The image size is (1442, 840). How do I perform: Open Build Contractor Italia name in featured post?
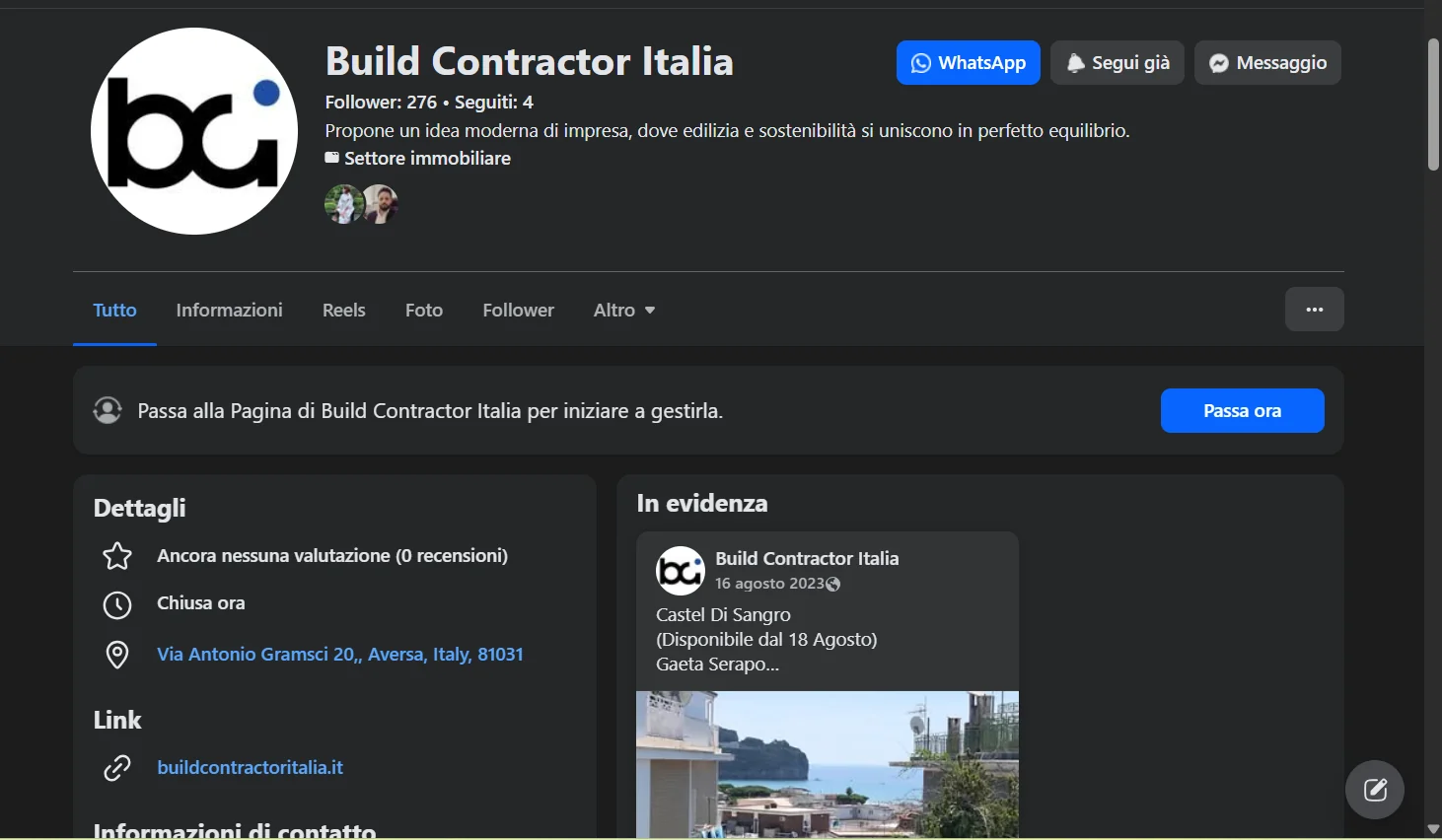pos(807,558)
